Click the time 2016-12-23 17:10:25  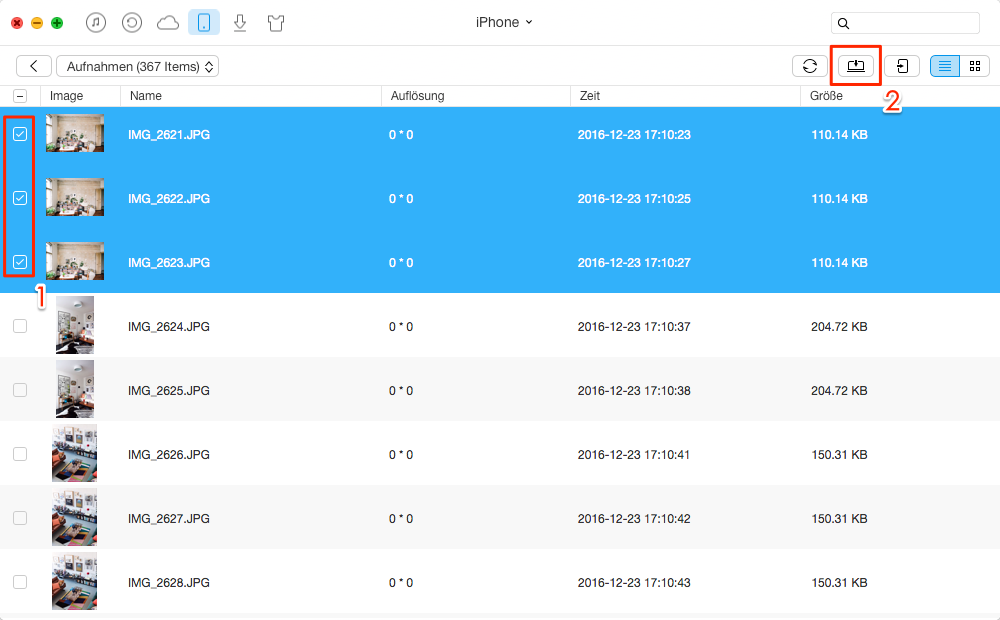tap(634, 198)
